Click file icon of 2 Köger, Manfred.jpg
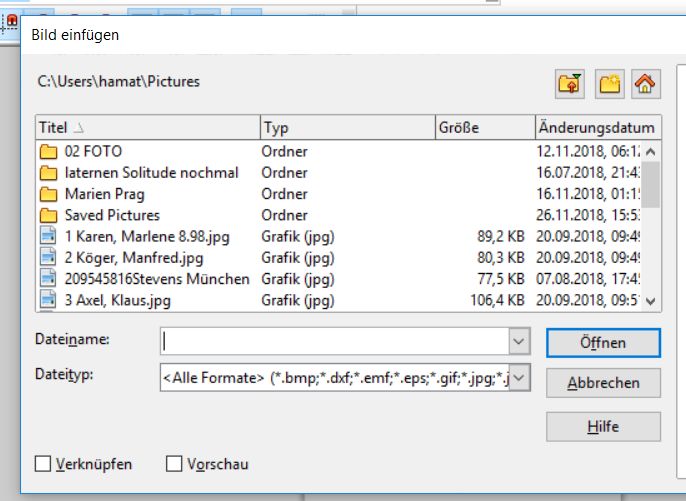This screenshot has width=686, height=501. coord(48,257)
